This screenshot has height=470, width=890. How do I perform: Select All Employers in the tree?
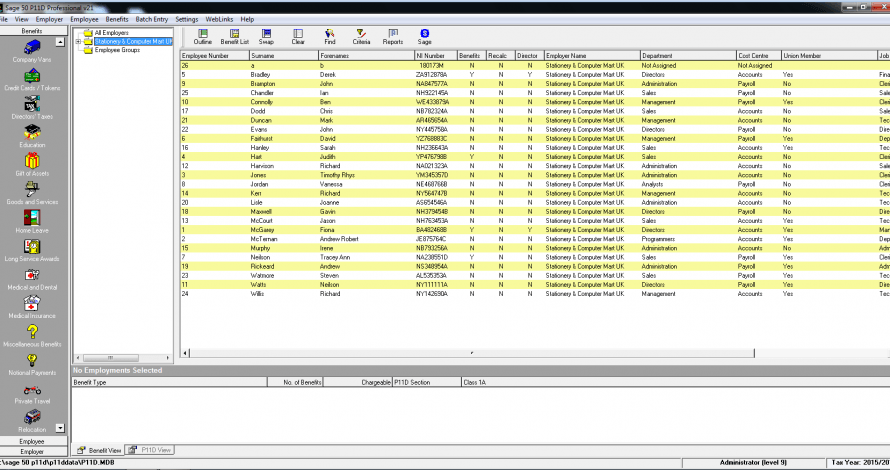point(111,33)
